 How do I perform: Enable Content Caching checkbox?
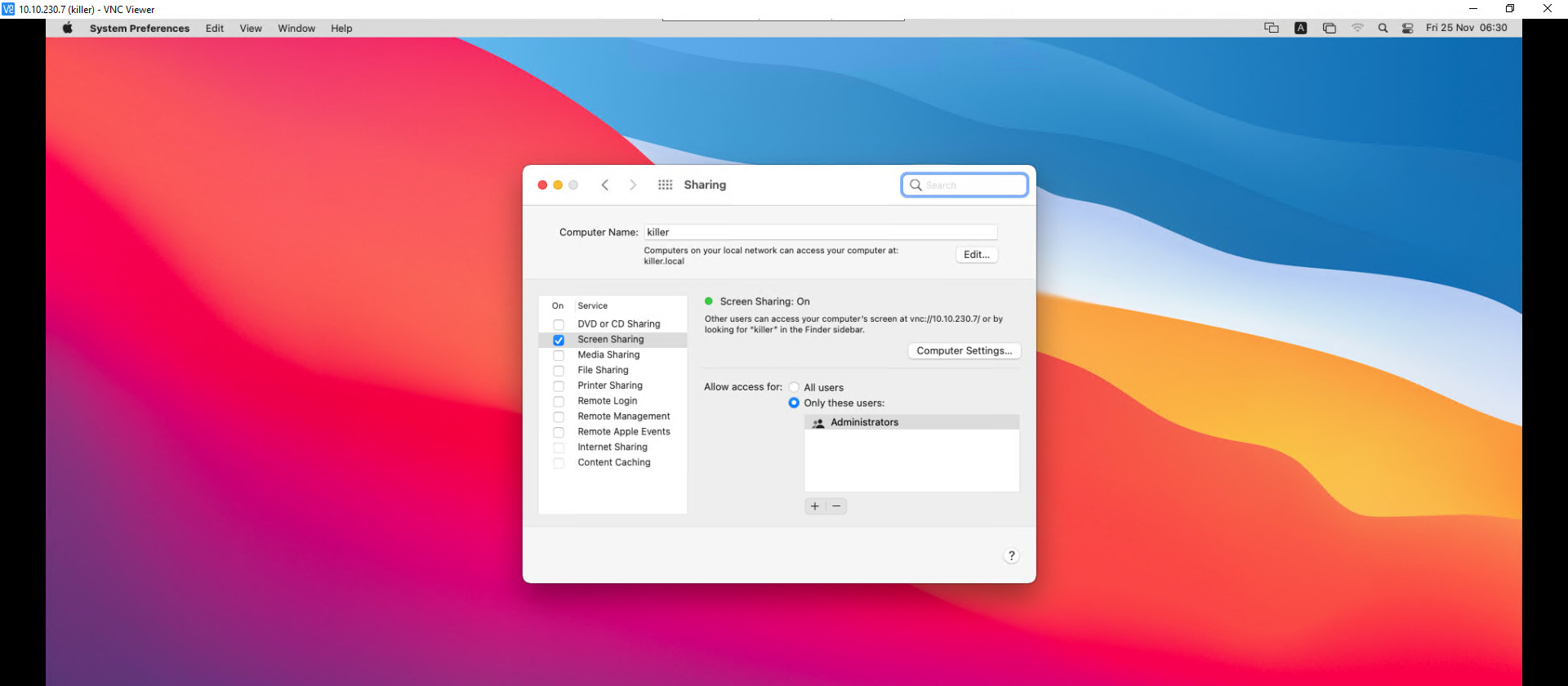[559, 464]
